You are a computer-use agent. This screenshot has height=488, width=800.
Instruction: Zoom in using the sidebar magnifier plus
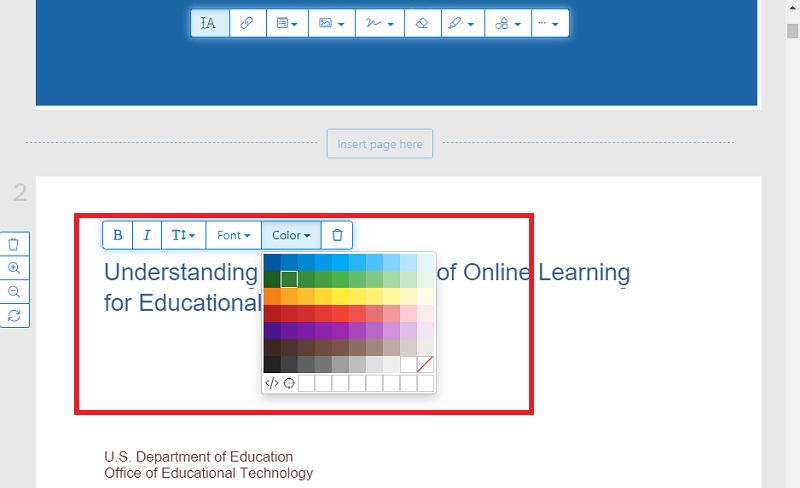(x=14, y=268)
